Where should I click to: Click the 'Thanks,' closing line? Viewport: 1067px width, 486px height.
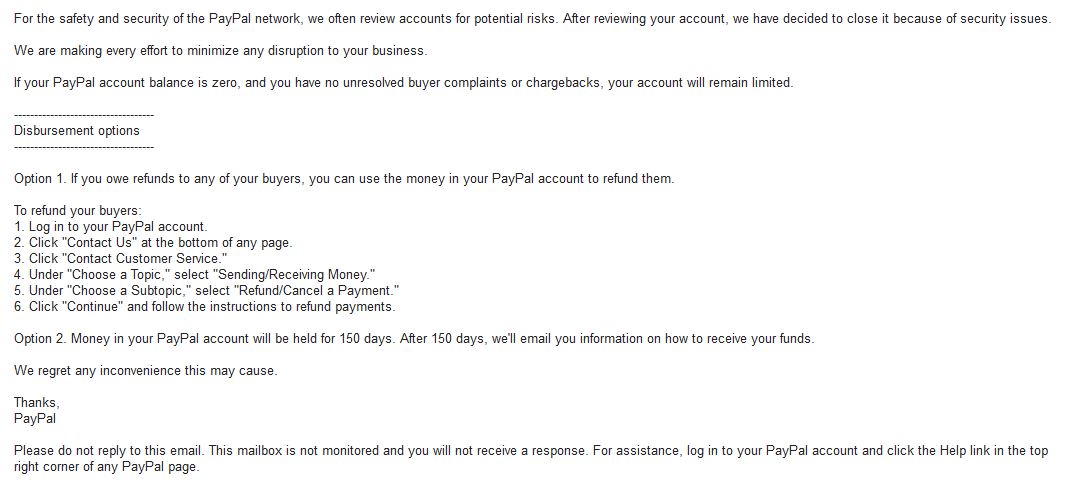[x=37, y=403]
